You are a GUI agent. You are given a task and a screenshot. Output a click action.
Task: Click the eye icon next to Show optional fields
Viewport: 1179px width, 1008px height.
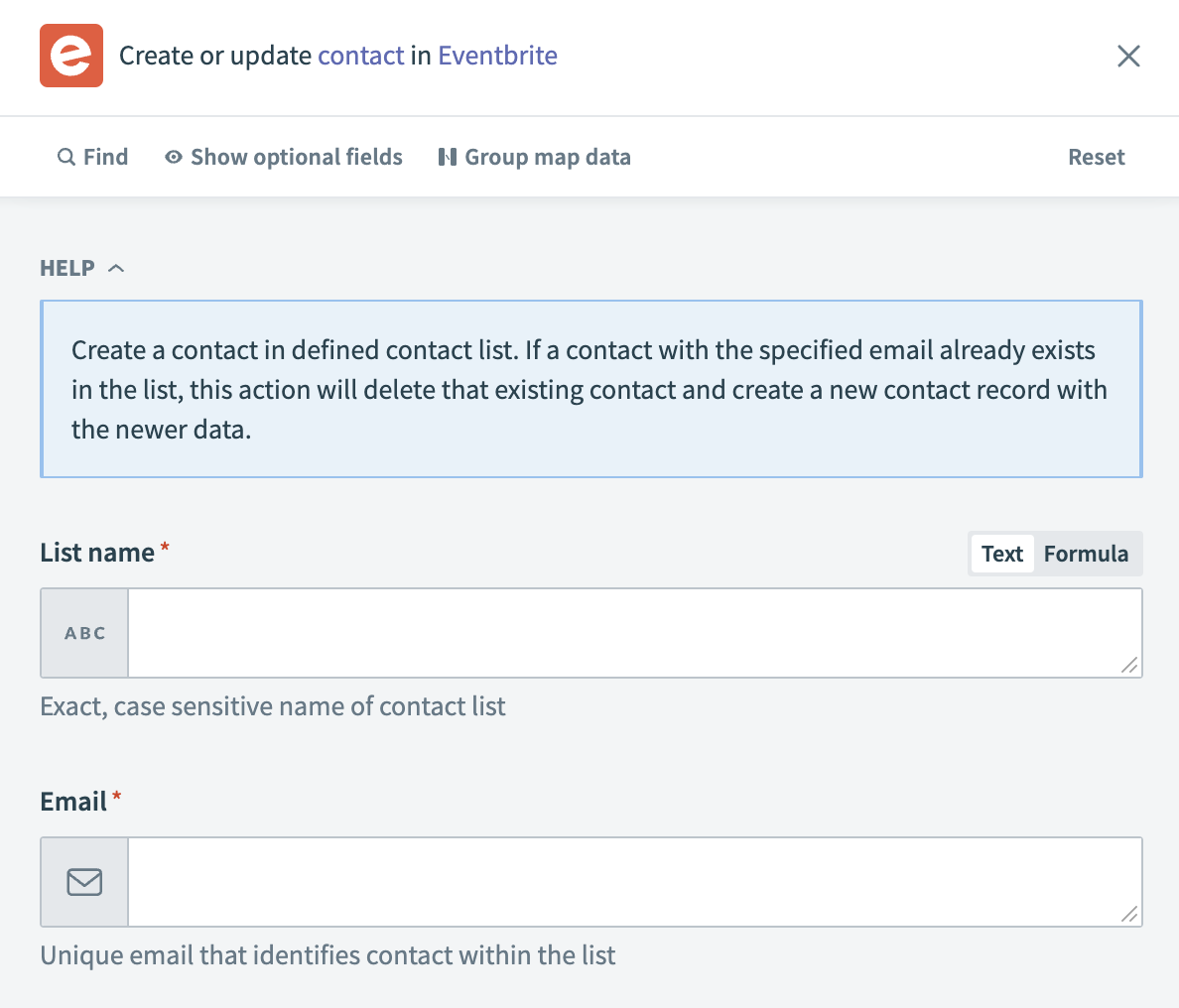tap(173, 157)
